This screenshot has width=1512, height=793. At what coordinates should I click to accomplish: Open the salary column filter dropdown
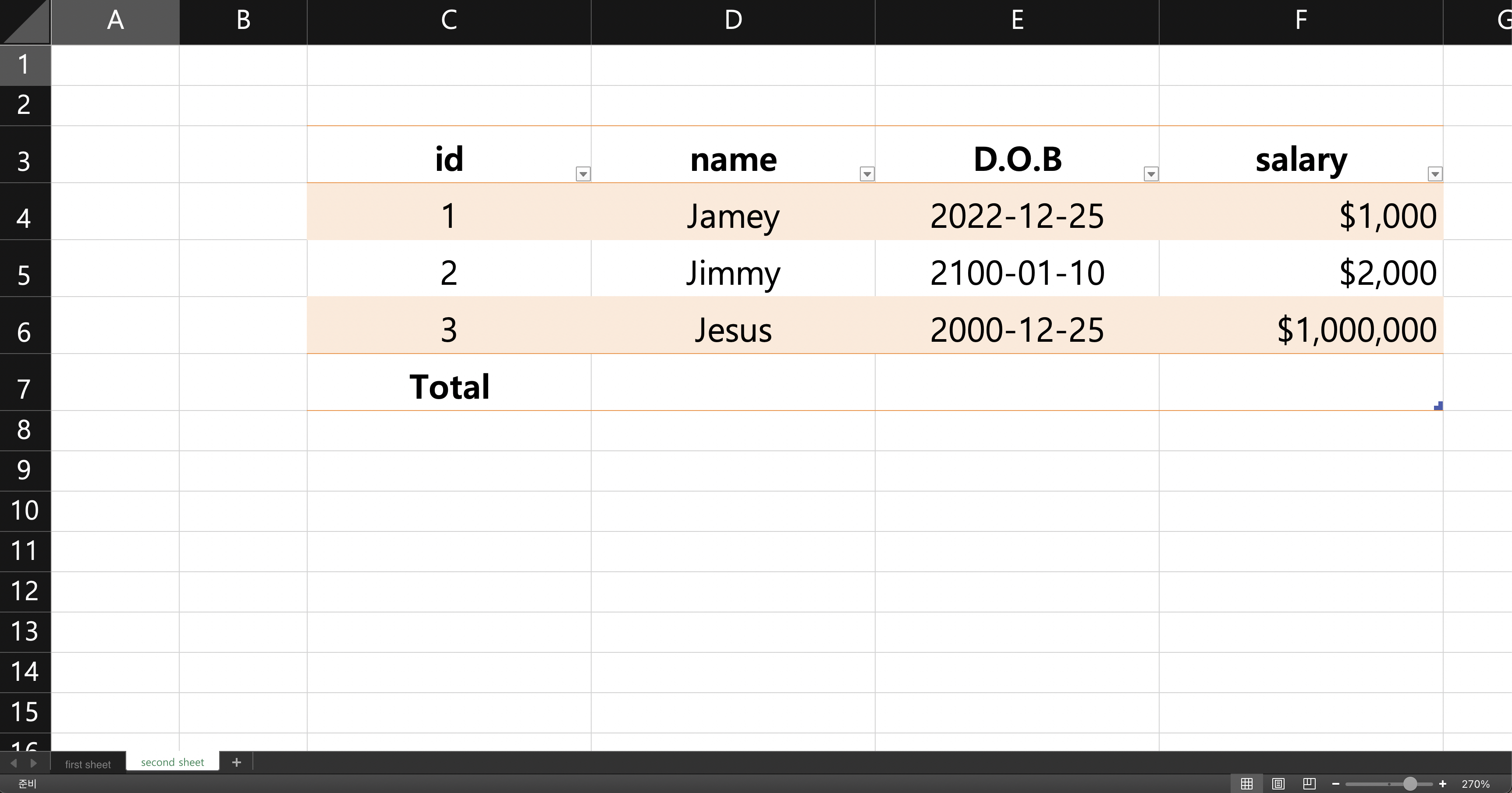[x=1435, y=174]
